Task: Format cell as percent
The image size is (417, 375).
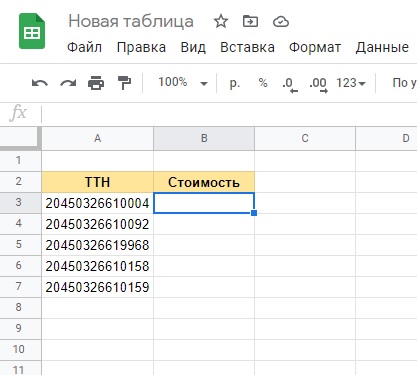Action: click(x=263, y=83)
